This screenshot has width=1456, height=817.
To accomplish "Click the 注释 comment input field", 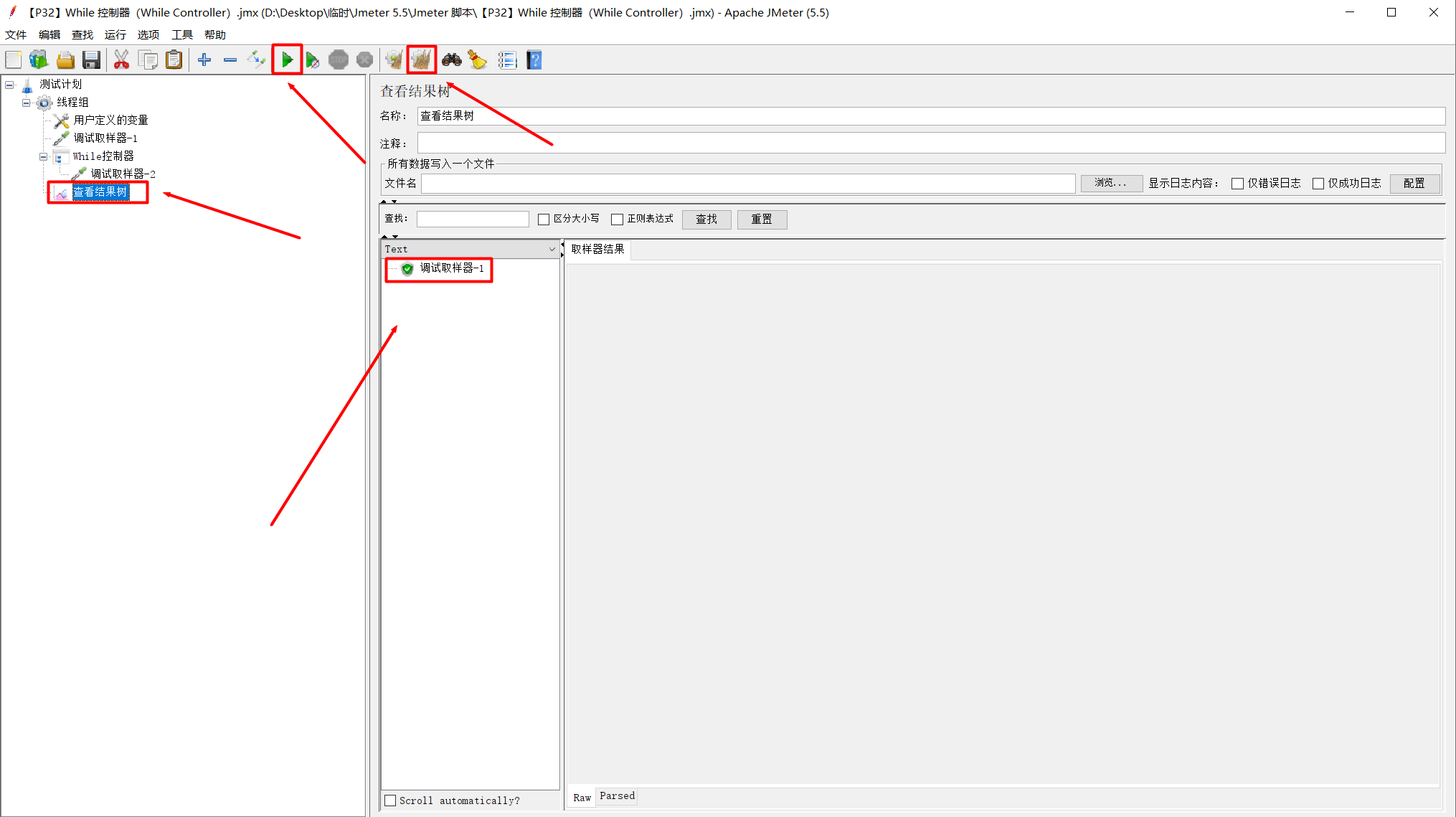I will [931, 143].
